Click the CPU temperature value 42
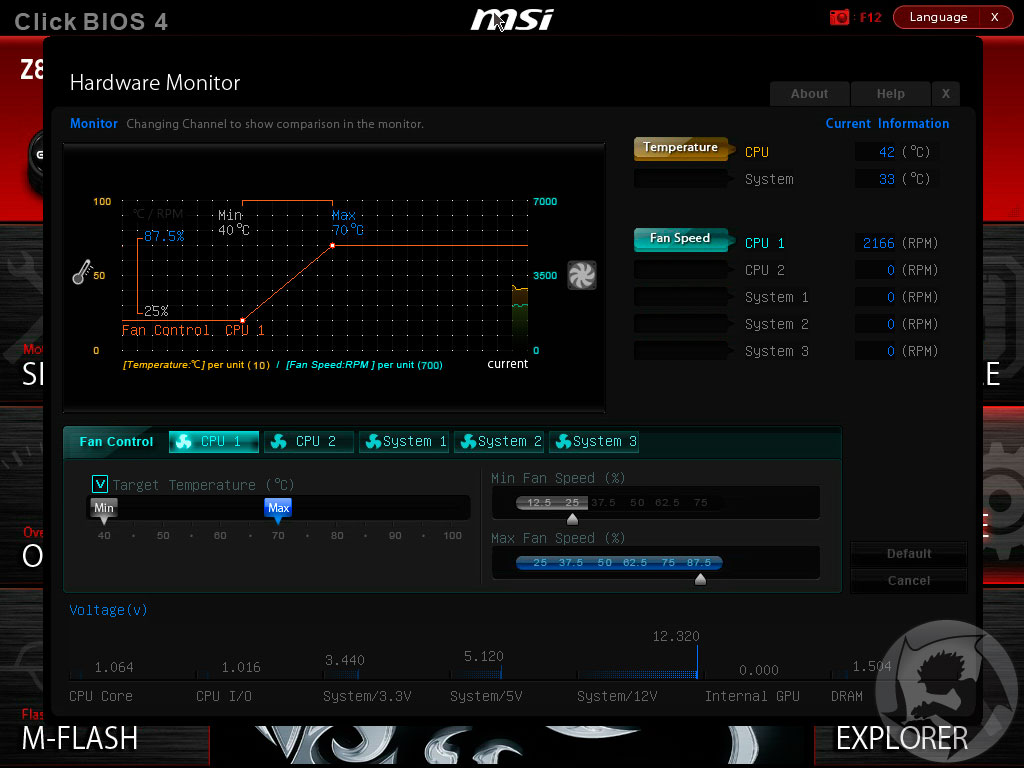The image size is (1024, 768). point(886,152)
